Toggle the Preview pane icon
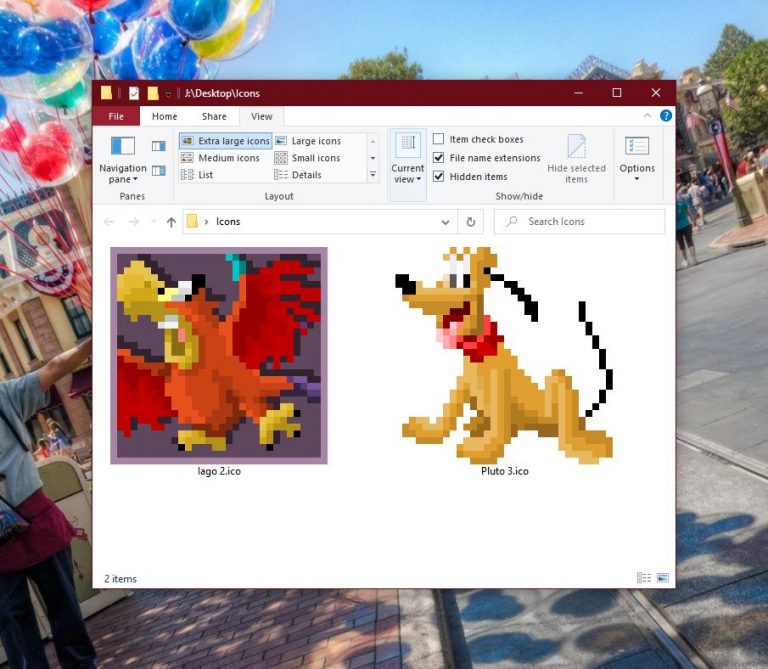The height and width of the screenshot is (669, 768). (159, 146)
